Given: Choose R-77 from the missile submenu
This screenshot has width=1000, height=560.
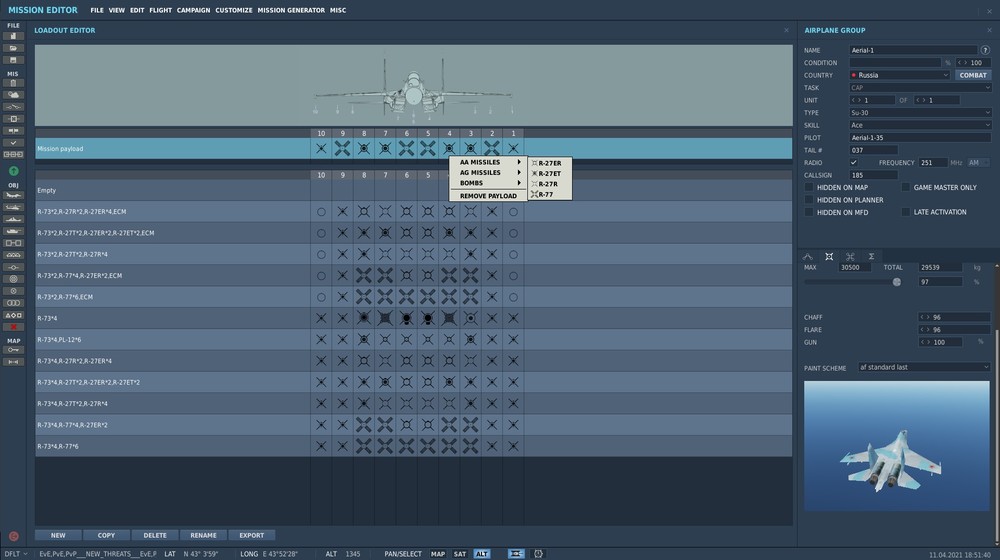Looking at the screenshot, I should [550, 195].
